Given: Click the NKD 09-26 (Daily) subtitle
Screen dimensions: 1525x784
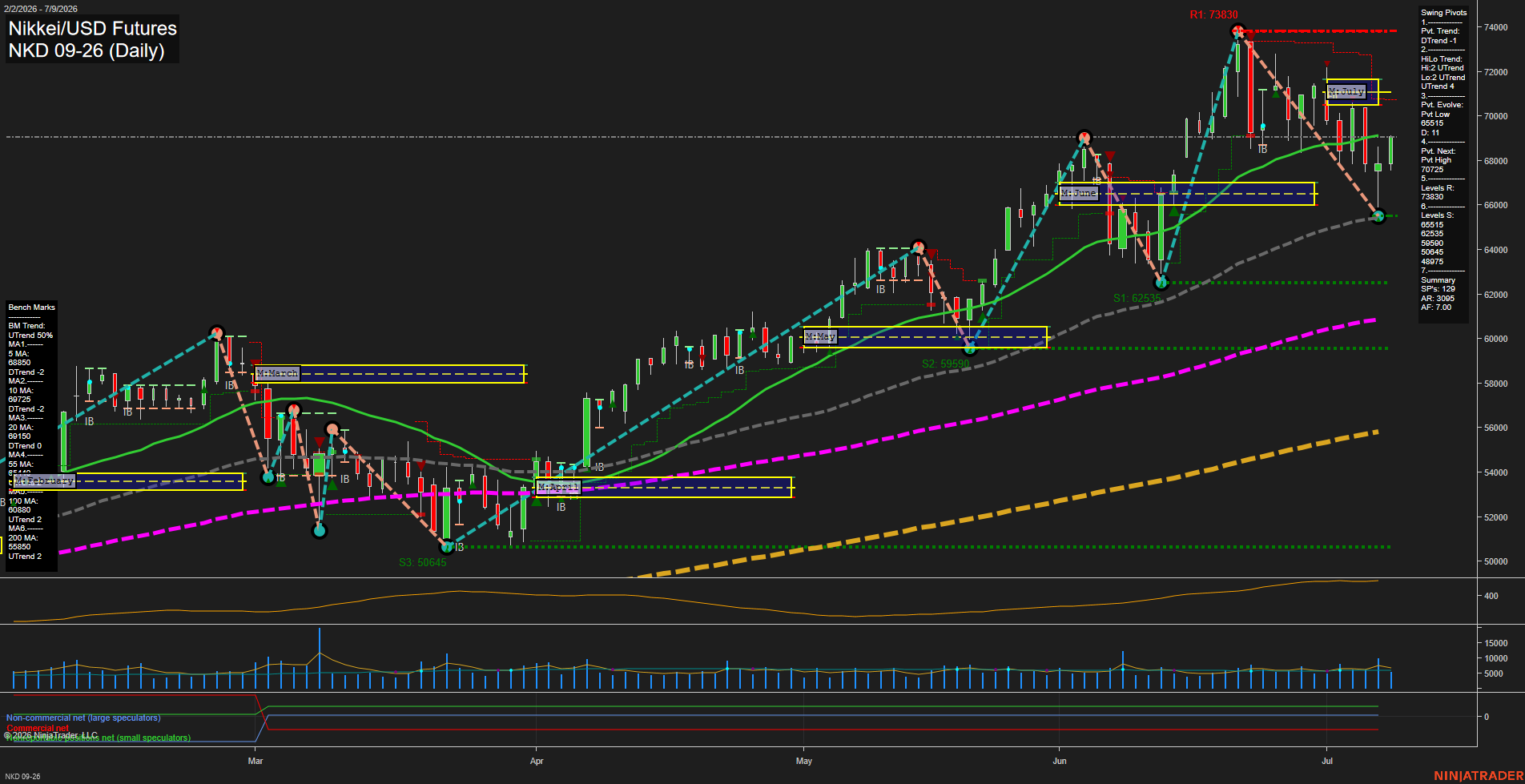Looking at the screenshot, I should click(87, 50).
